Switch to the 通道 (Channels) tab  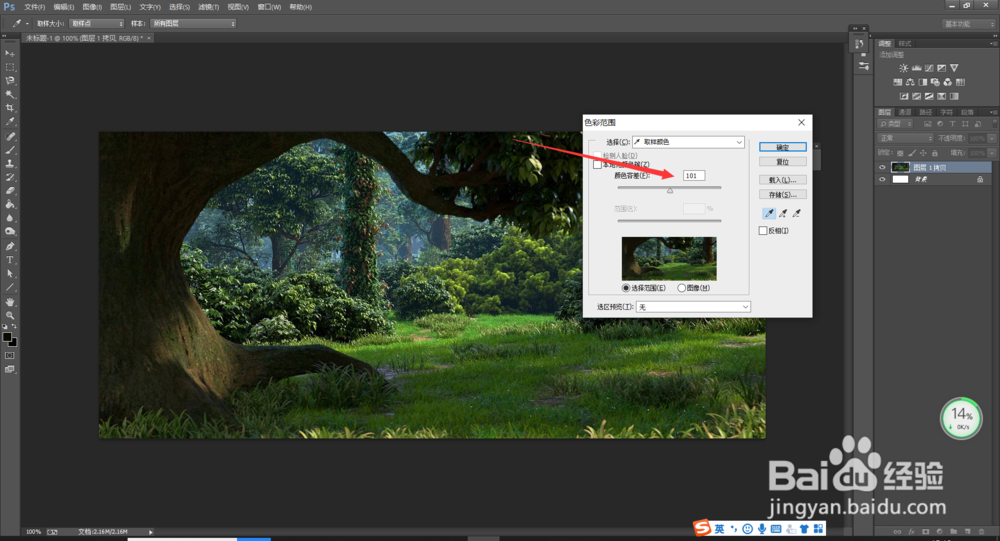(905, 112)
